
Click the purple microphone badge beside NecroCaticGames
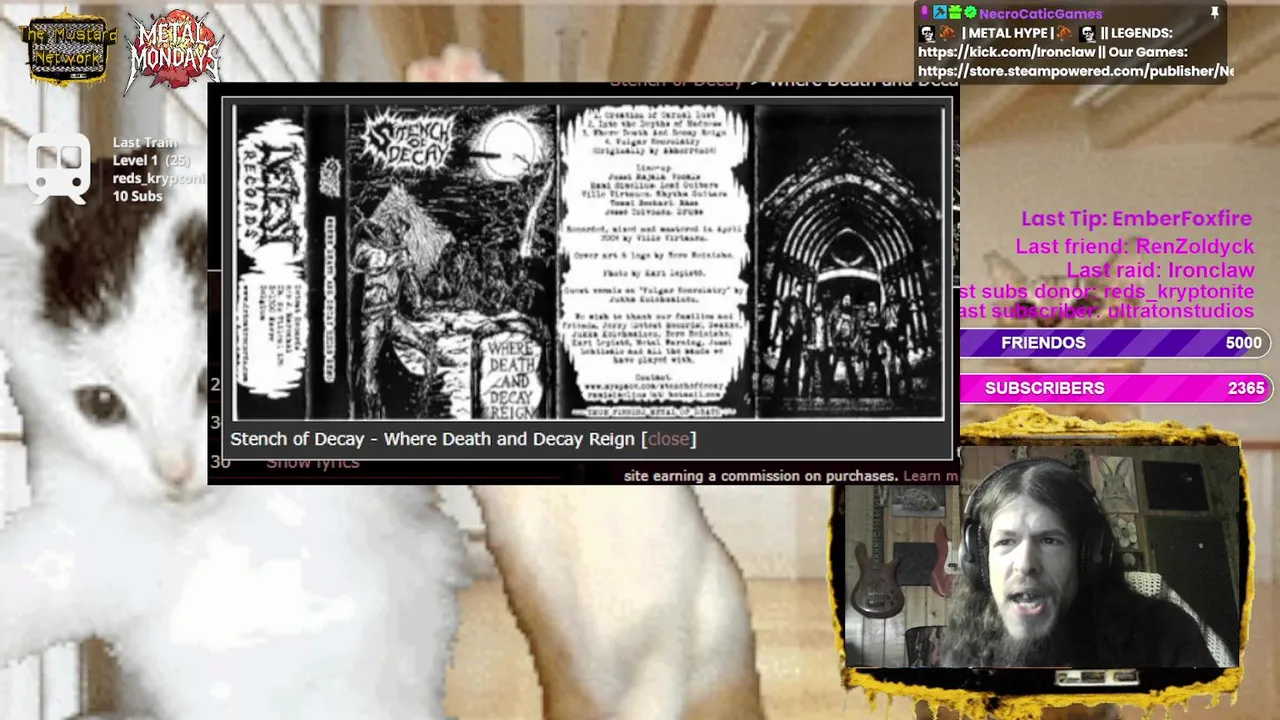[x=925, y=13]
